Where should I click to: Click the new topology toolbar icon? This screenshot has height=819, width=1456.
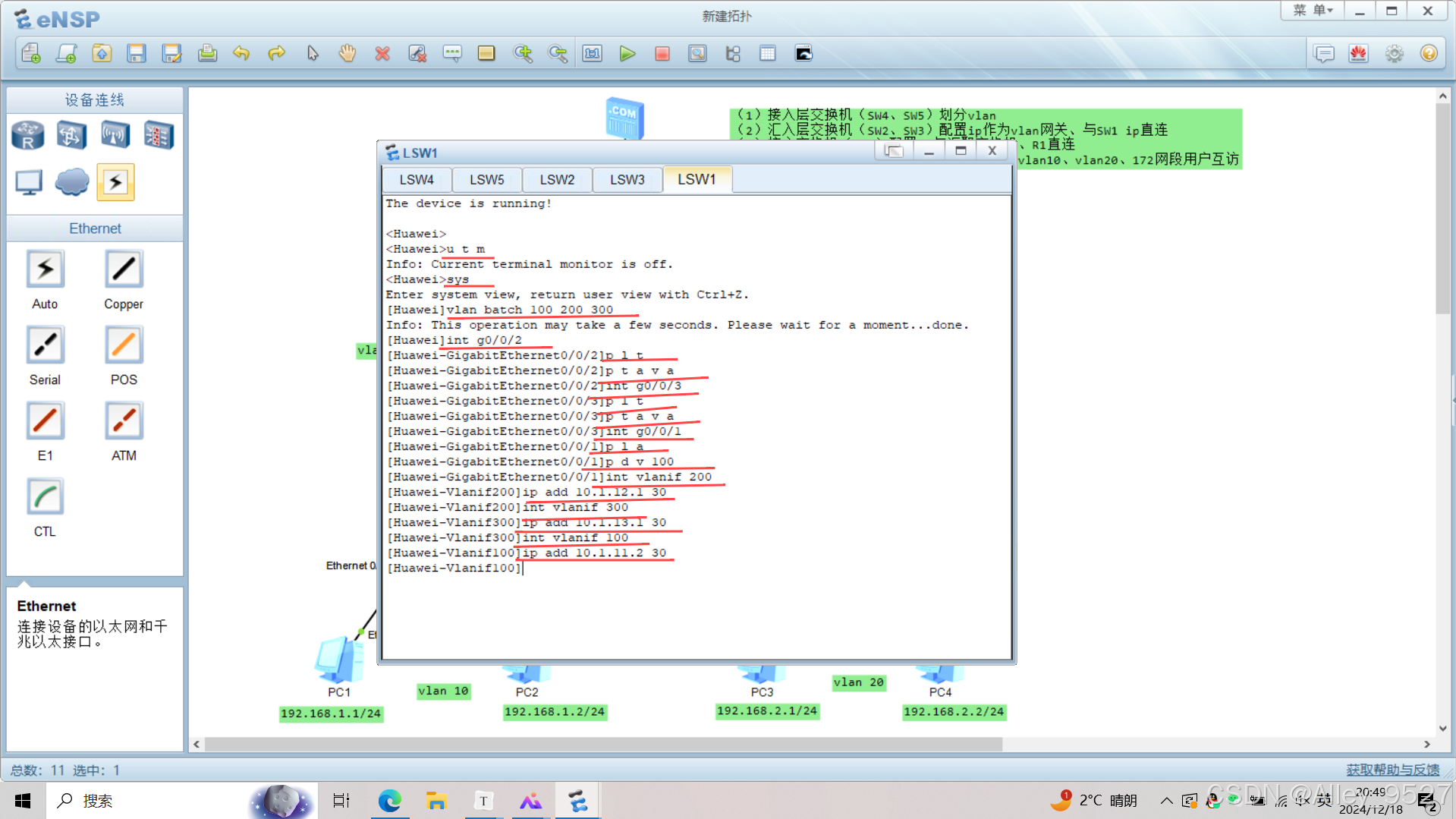[x=31, y=53]
